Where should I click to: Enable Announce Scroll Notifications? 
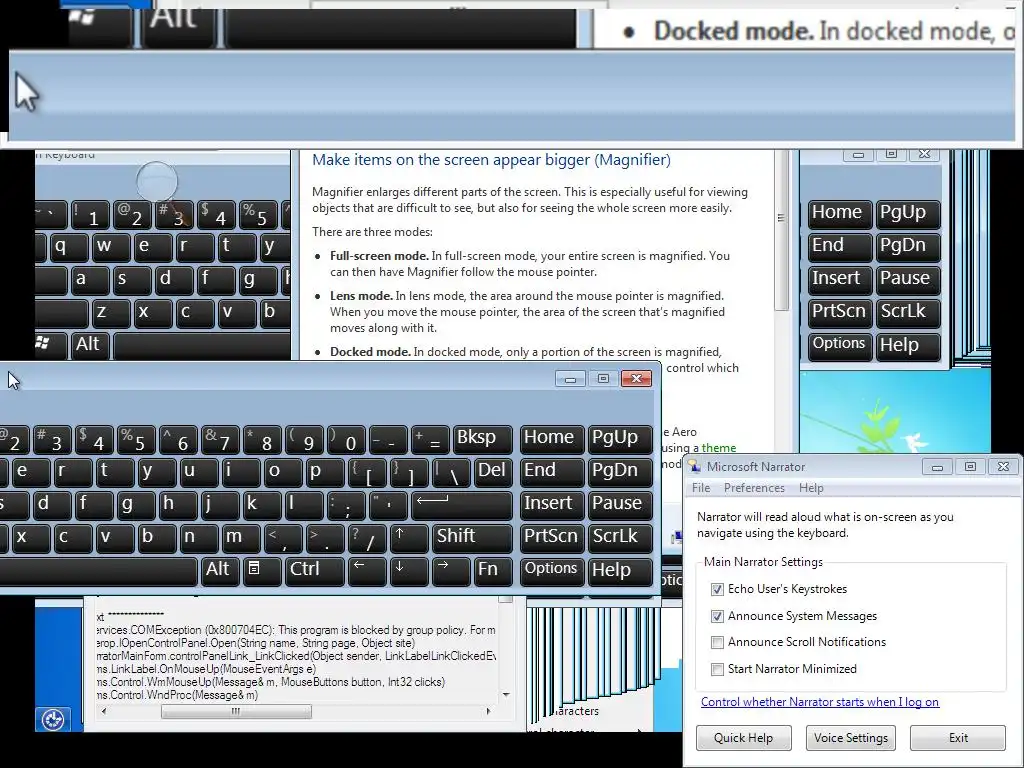[x=717, y=642]
